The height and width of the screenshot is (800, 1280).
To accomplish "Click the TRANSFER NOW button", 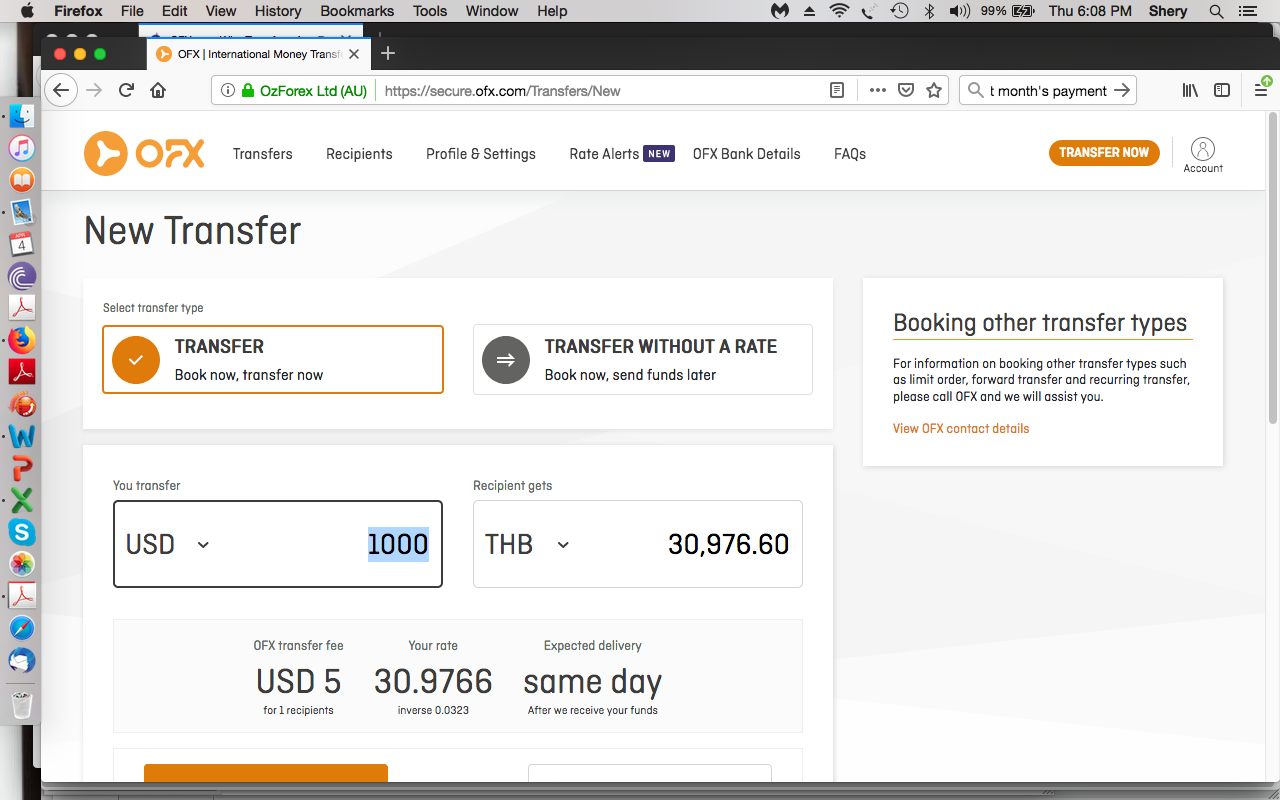I will point(1104,153).
